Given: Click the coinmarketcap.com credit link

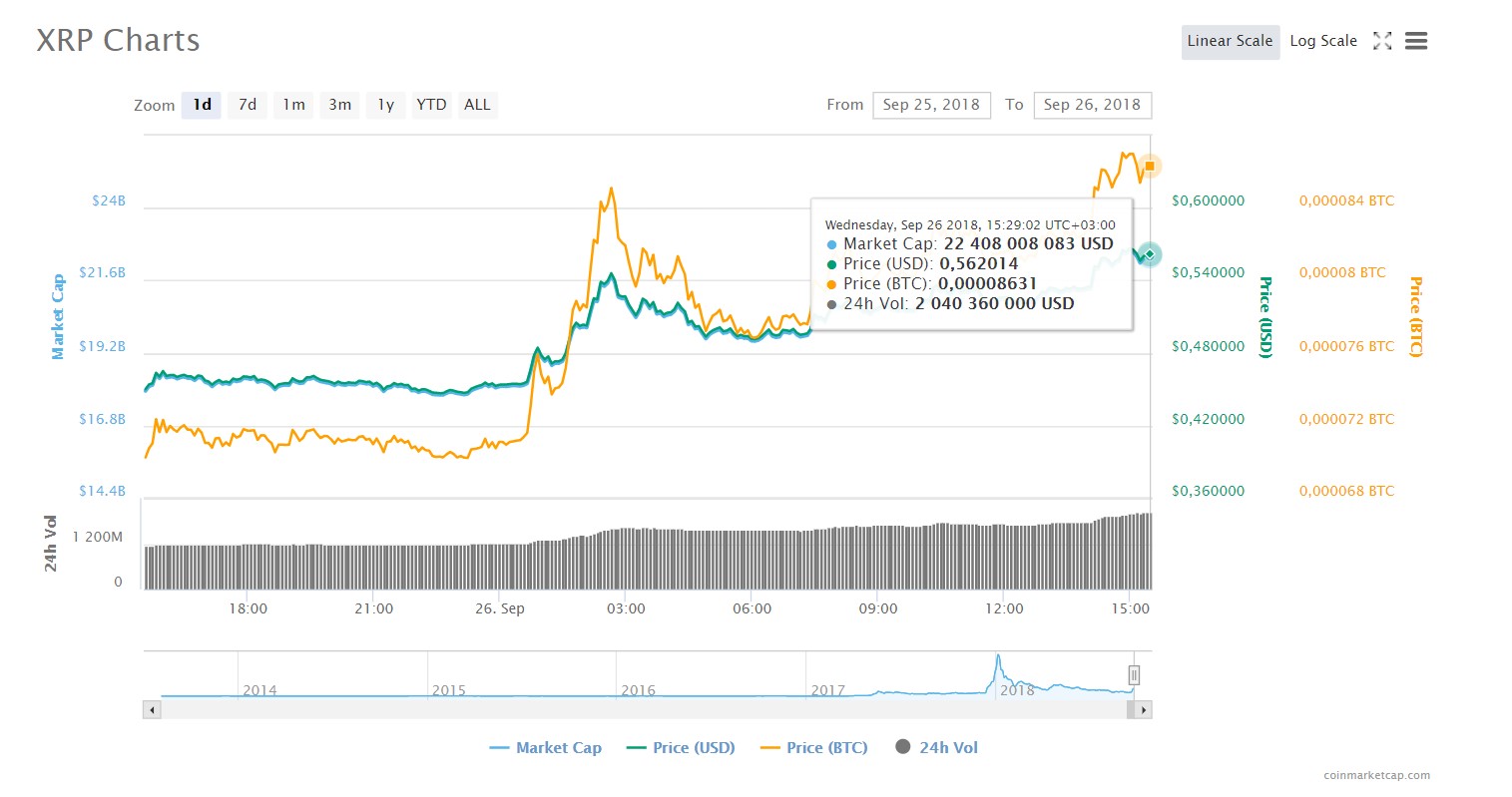Looking at the screenshot, I should click(1376, 775).
